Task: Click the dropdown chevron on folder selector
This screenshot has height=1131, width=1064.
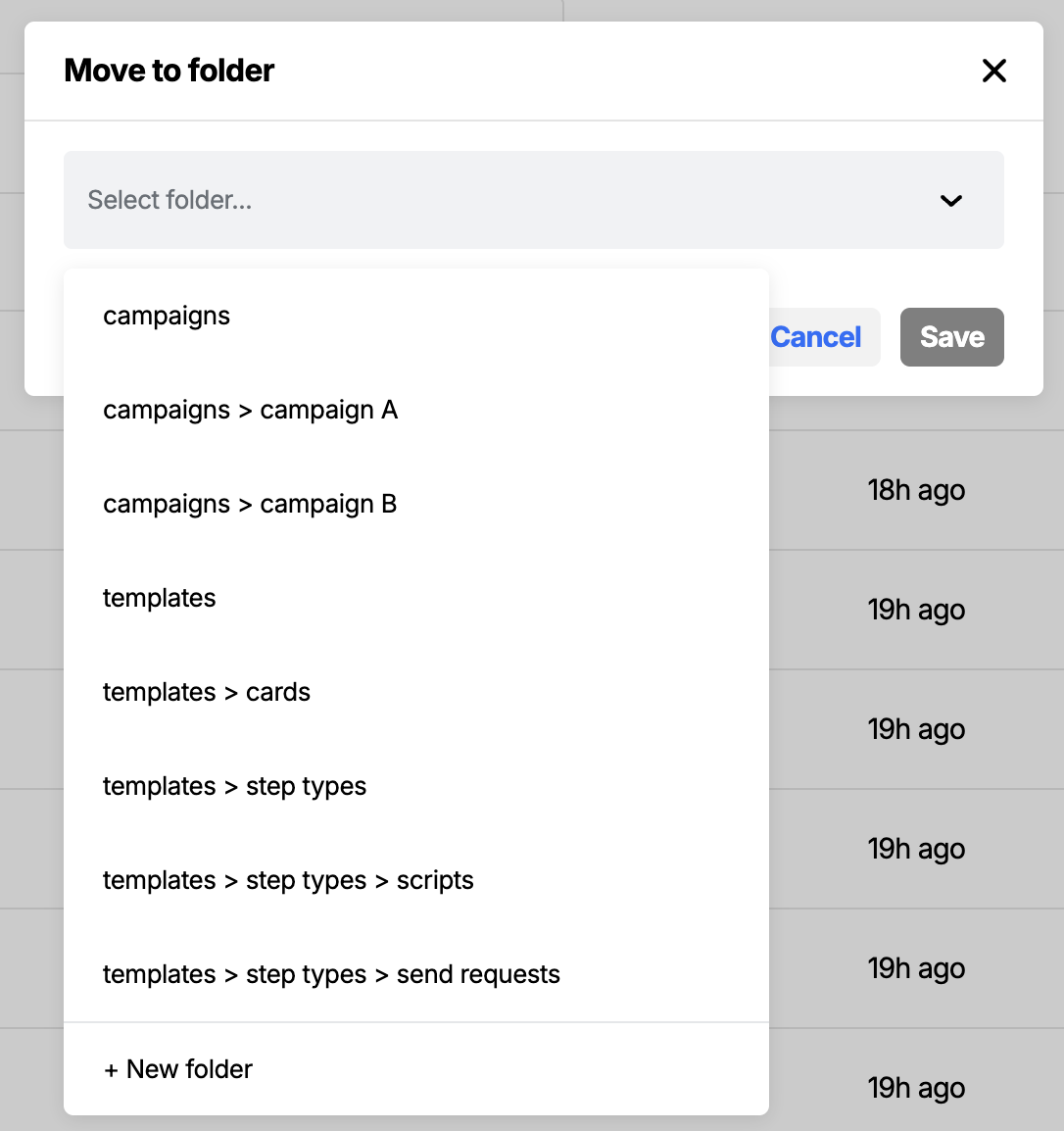Action: [x=950, y=200]
